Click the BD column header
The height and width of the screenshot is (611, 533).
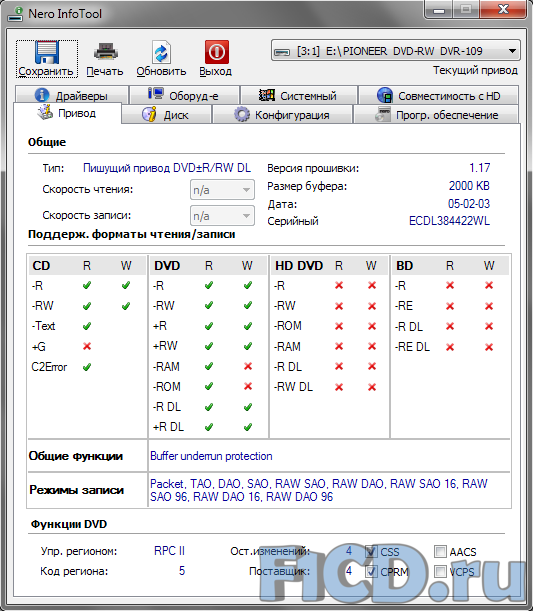pos(404,266)
